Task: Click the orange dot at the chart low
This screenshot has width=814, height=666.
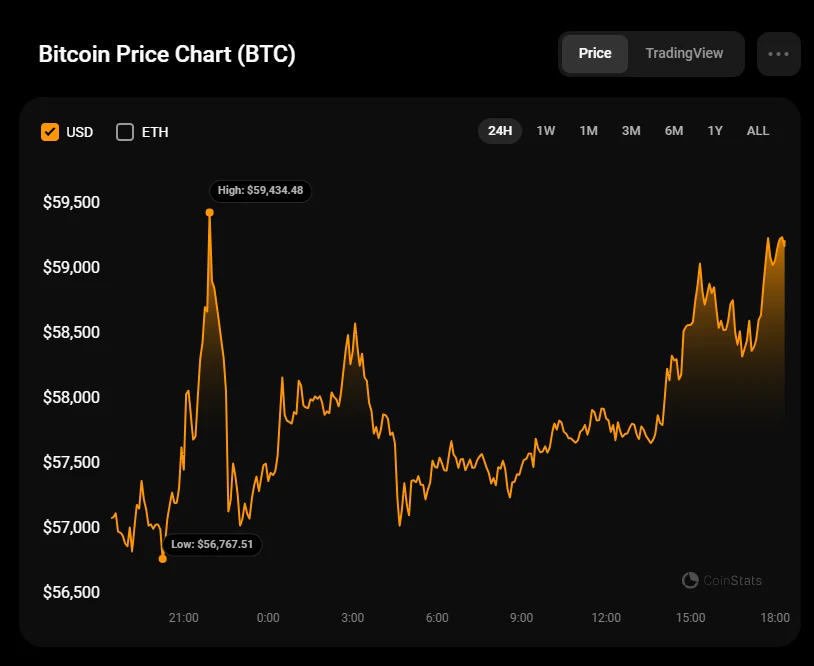Action: [x=163, y=558]
